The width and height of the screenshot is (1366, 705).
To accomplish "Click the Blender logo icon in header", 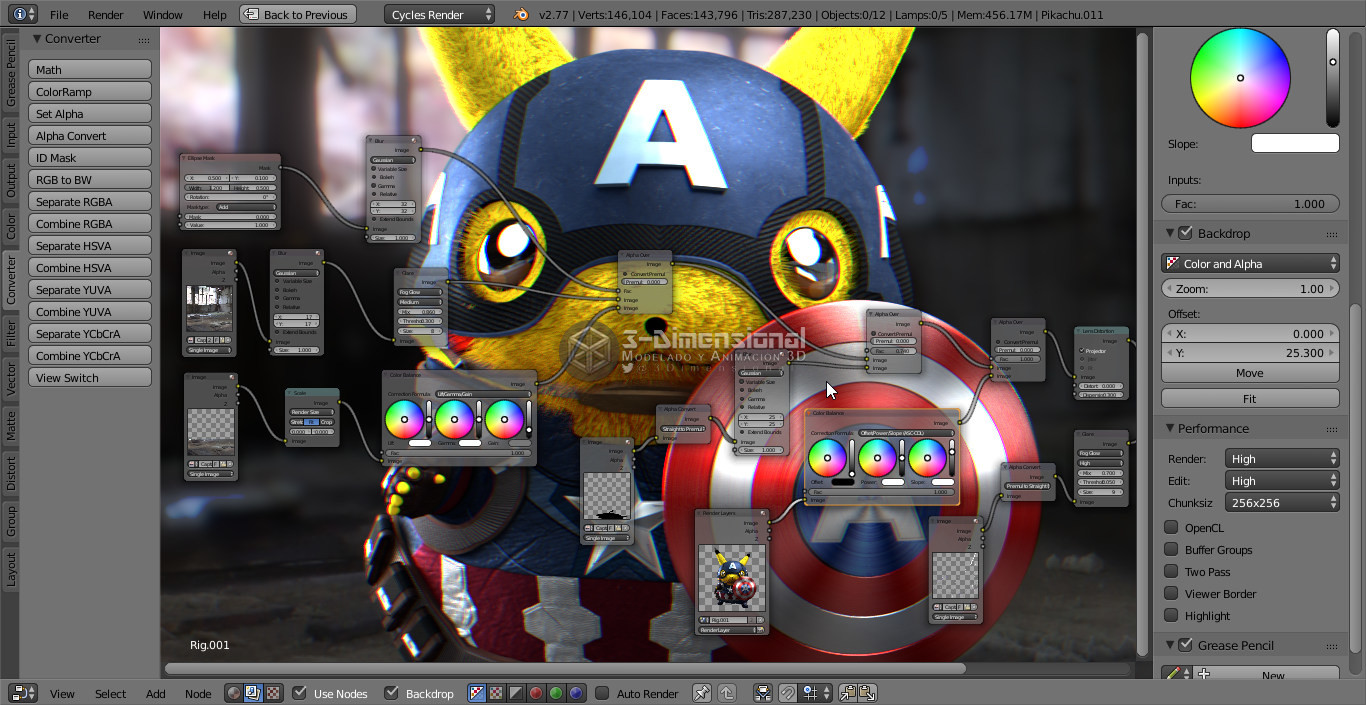I will point(520,14).
